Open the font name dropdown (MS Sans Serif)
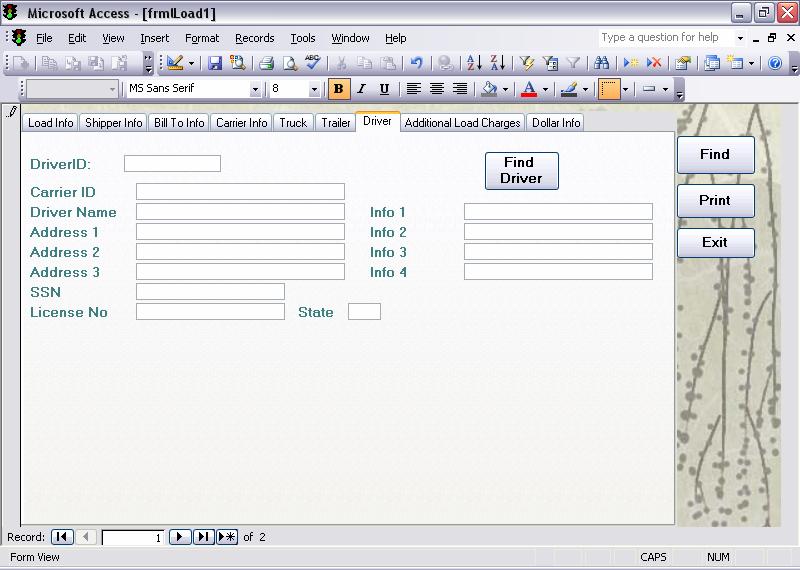The width and height of the screenshot is (800, 570). pos(255,89)
